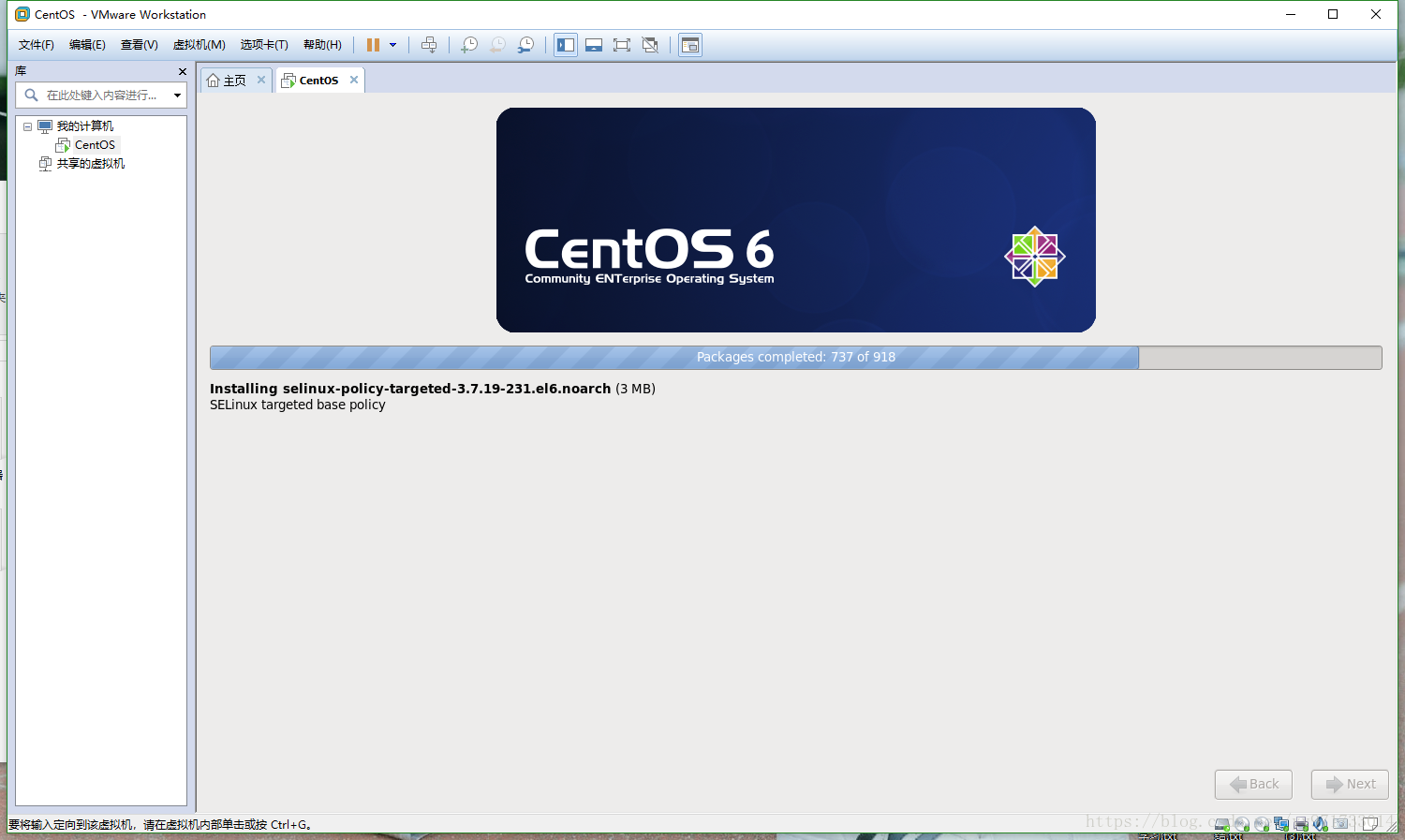Click the network adapter status icon
The height and width of the screenshot is (840, 1405).
coord(1281,824)
